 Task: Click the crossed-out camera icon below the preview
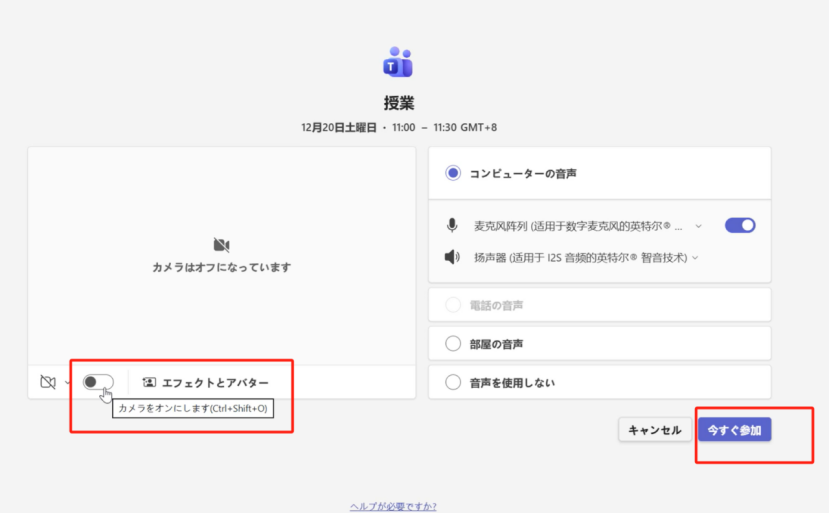(47, 382)
